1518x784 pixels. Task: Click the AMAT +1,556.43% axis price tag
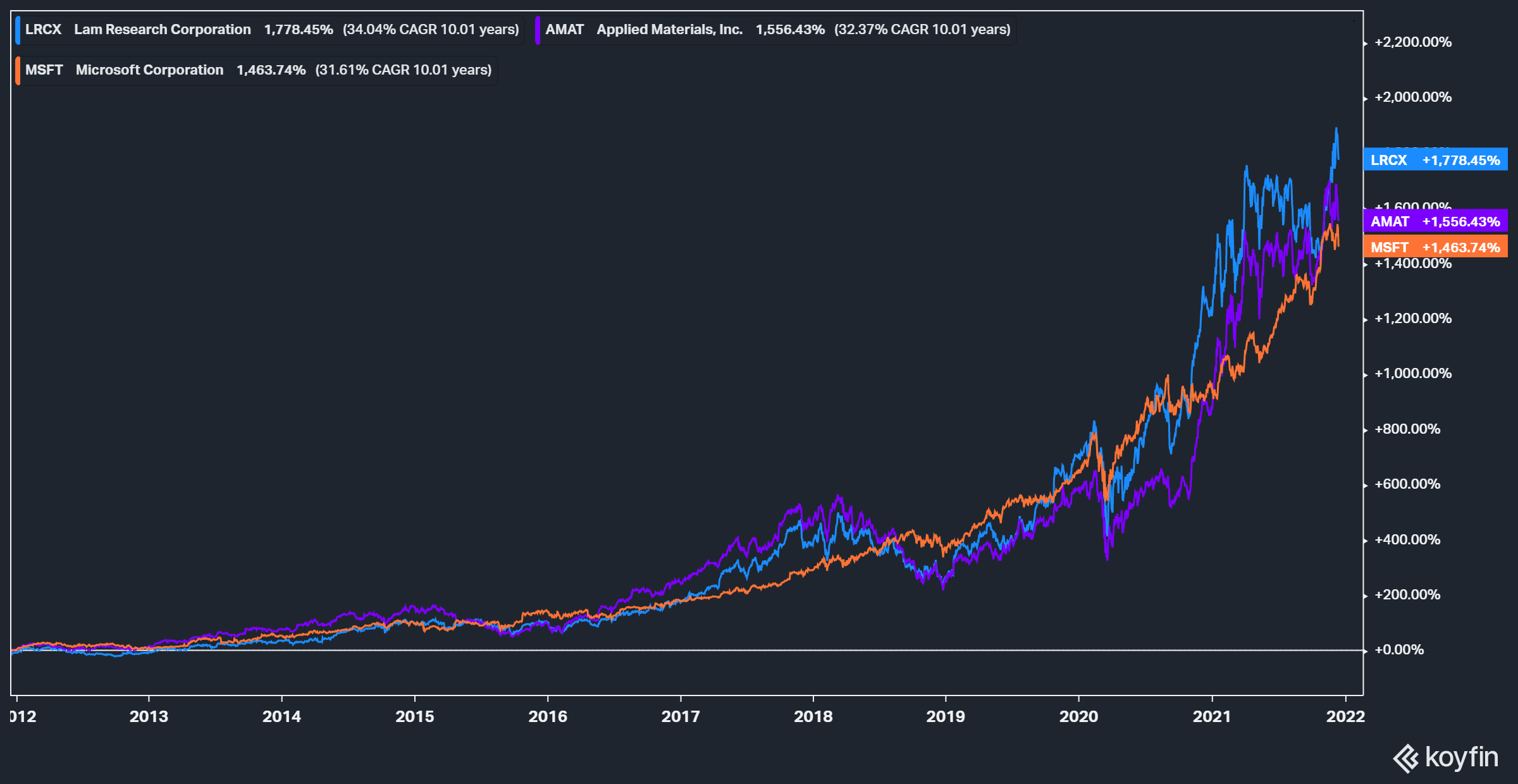1435,221
